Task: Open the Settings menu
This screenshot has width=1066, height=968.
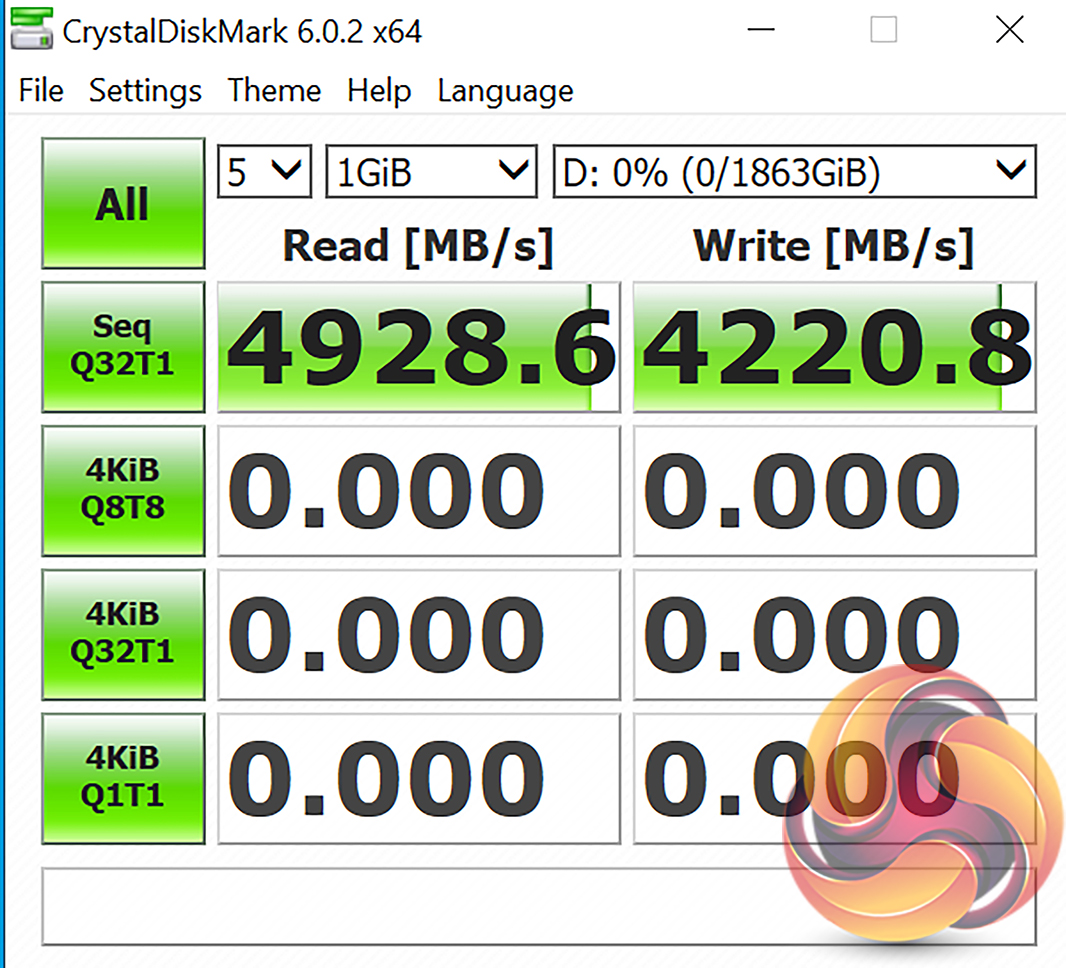Action: [x=145, y=91]
